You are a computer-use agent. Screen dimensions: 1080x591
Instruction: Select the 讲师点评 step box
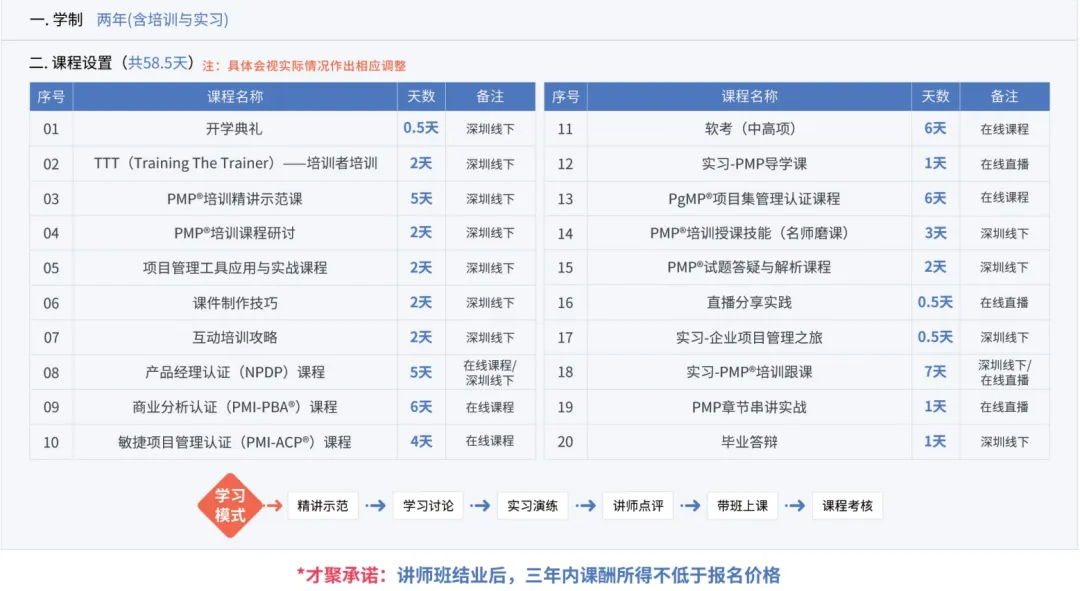(x=638, y=506)
